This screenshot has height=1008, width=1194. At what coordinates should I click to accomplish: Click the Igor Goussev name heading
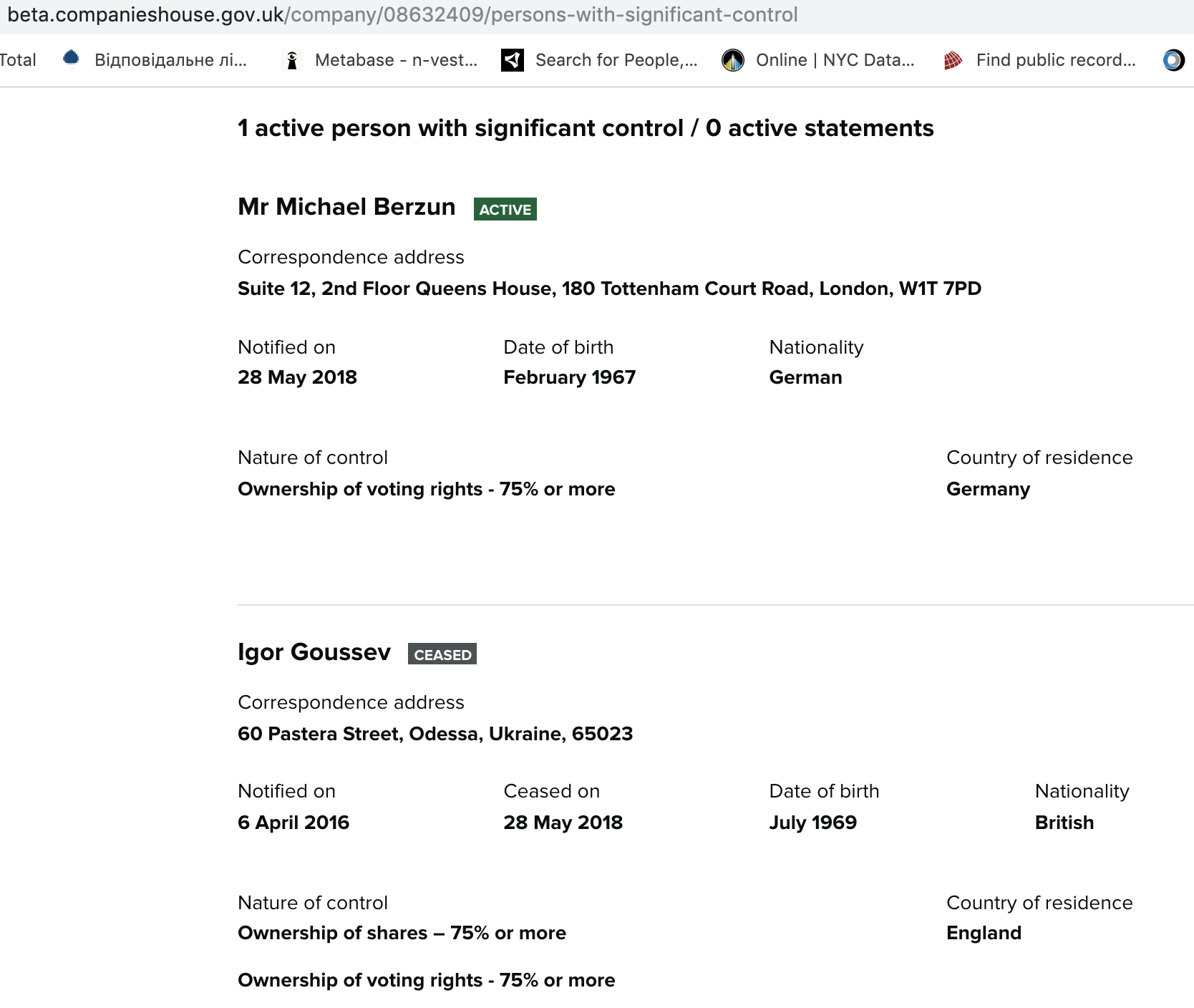click(314, 652)
